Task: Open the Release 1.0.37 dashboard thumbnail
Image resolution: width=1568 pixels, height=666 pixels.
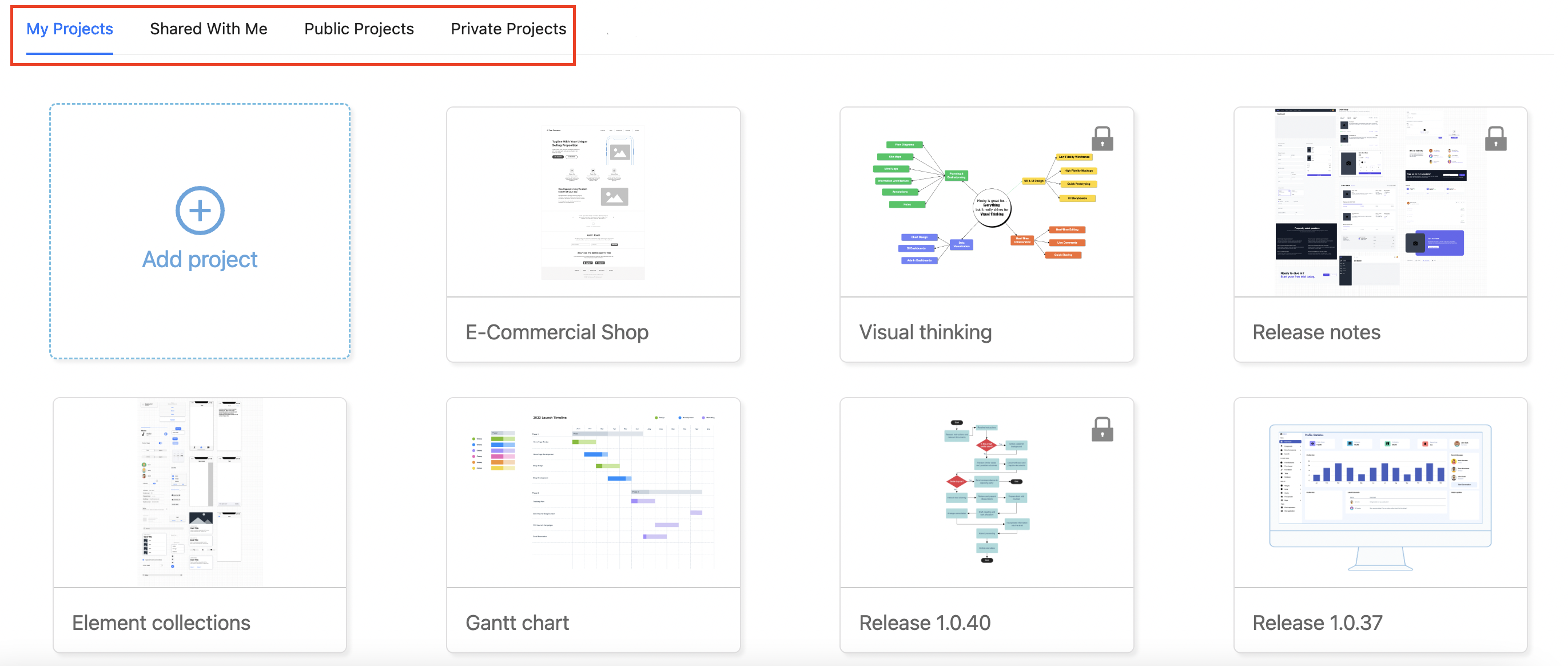Action: [x=1379, y=492]
